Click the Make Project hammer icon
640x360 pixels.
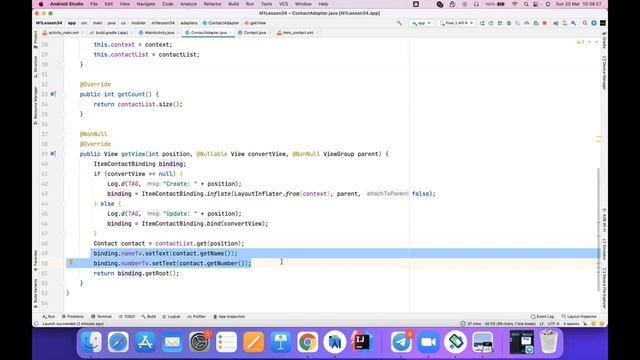[399, 23]
